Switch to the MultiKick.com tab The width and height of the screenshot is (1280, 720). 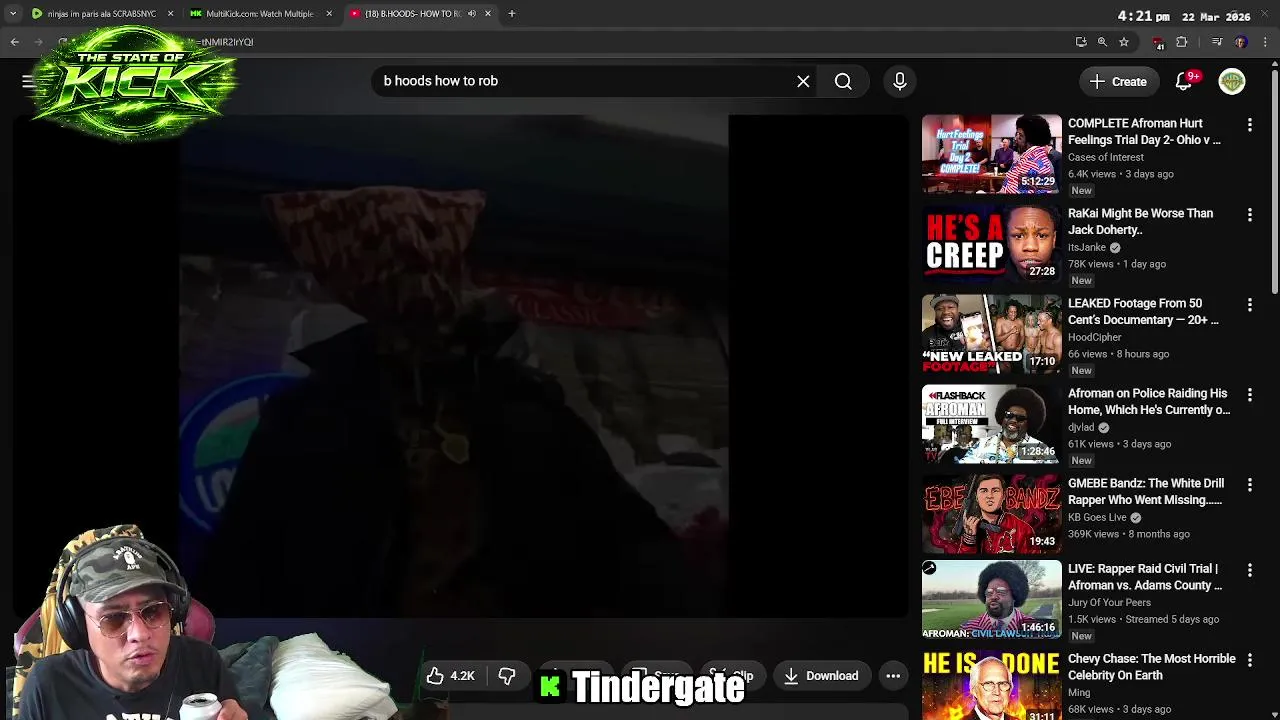coord(260,14)
